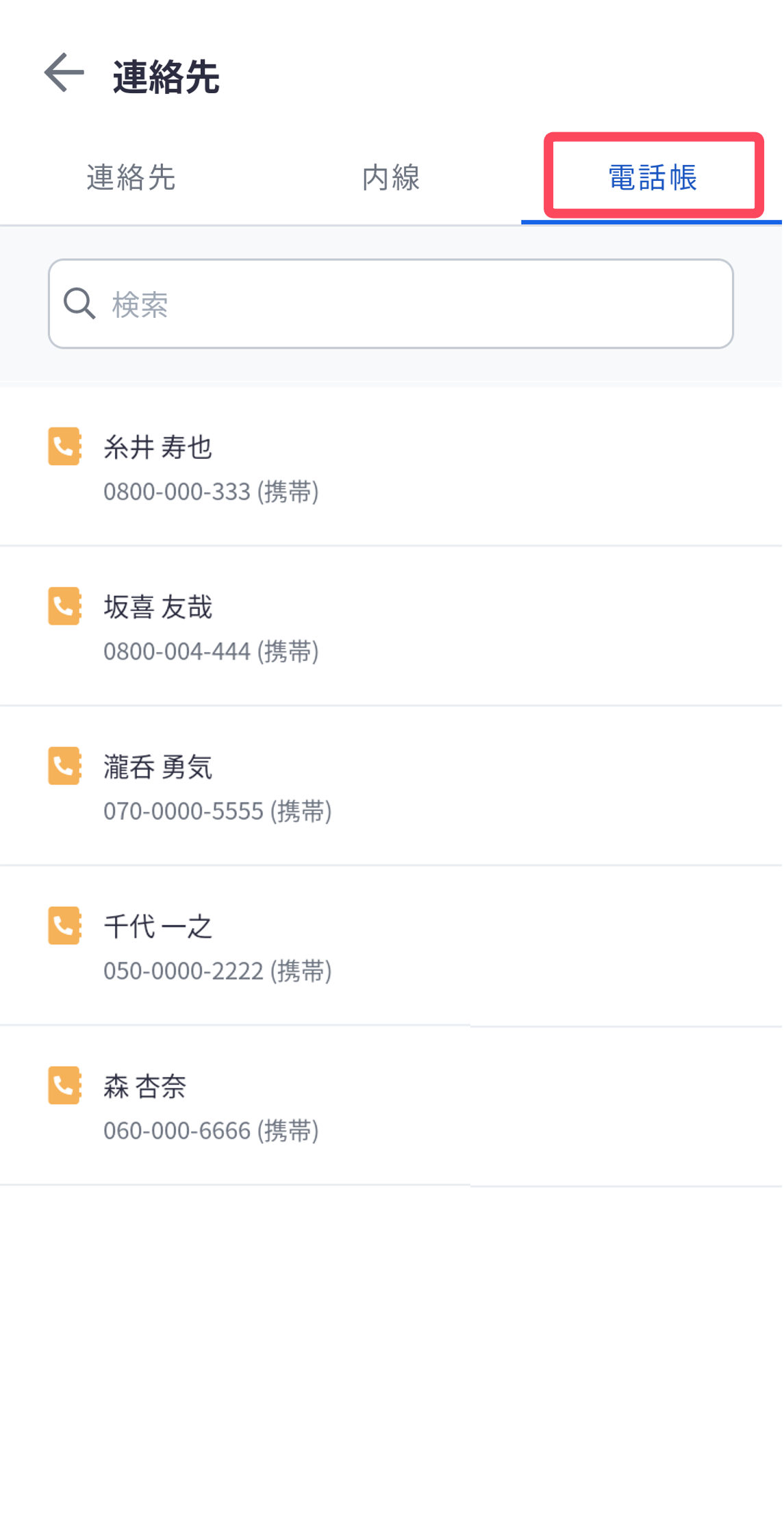Select number 060-000-6666 (携帯)
The image size is (784, 1516).
click(211, 1130)
